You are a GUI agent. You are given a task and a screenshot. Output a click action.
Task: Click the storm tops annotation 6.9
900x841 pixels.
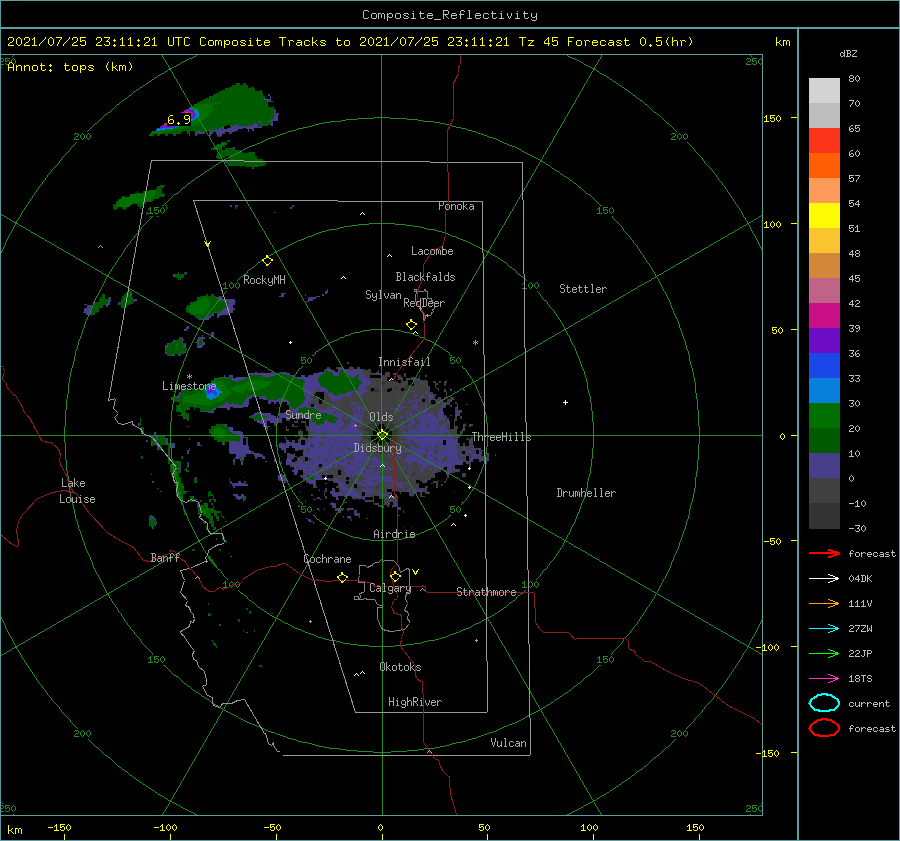179,120
